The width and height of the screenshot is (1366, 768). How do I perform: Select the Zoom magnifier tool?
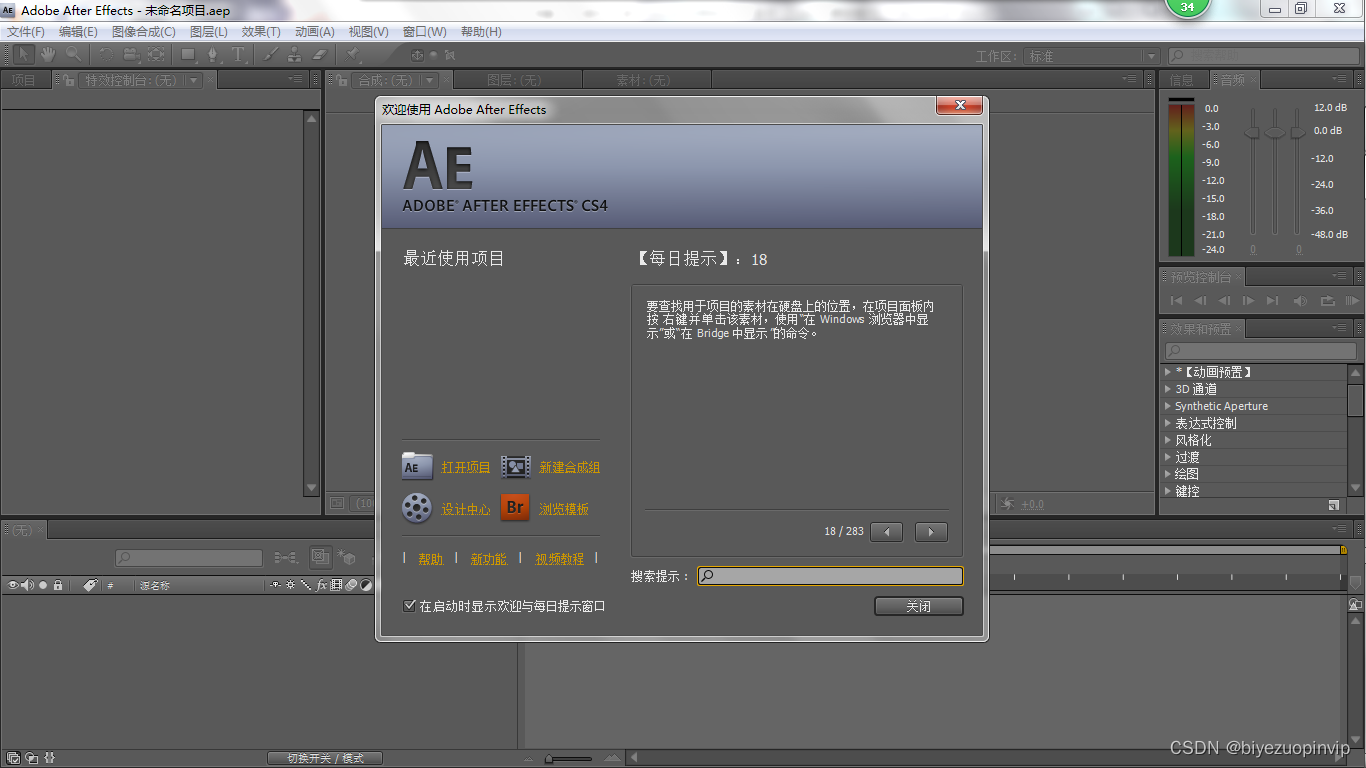73,55
